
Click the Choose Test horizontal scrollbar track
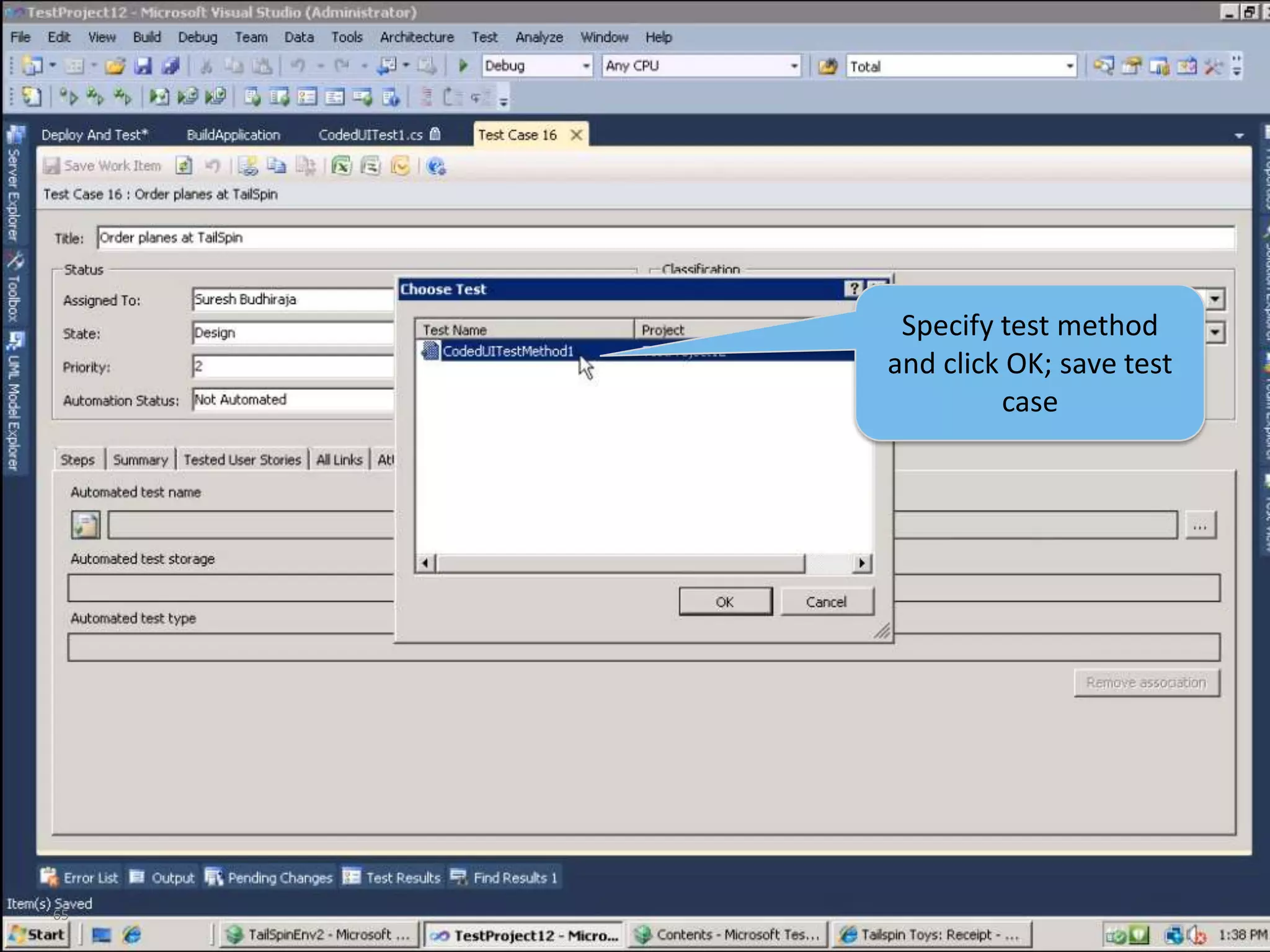(828, 563)
